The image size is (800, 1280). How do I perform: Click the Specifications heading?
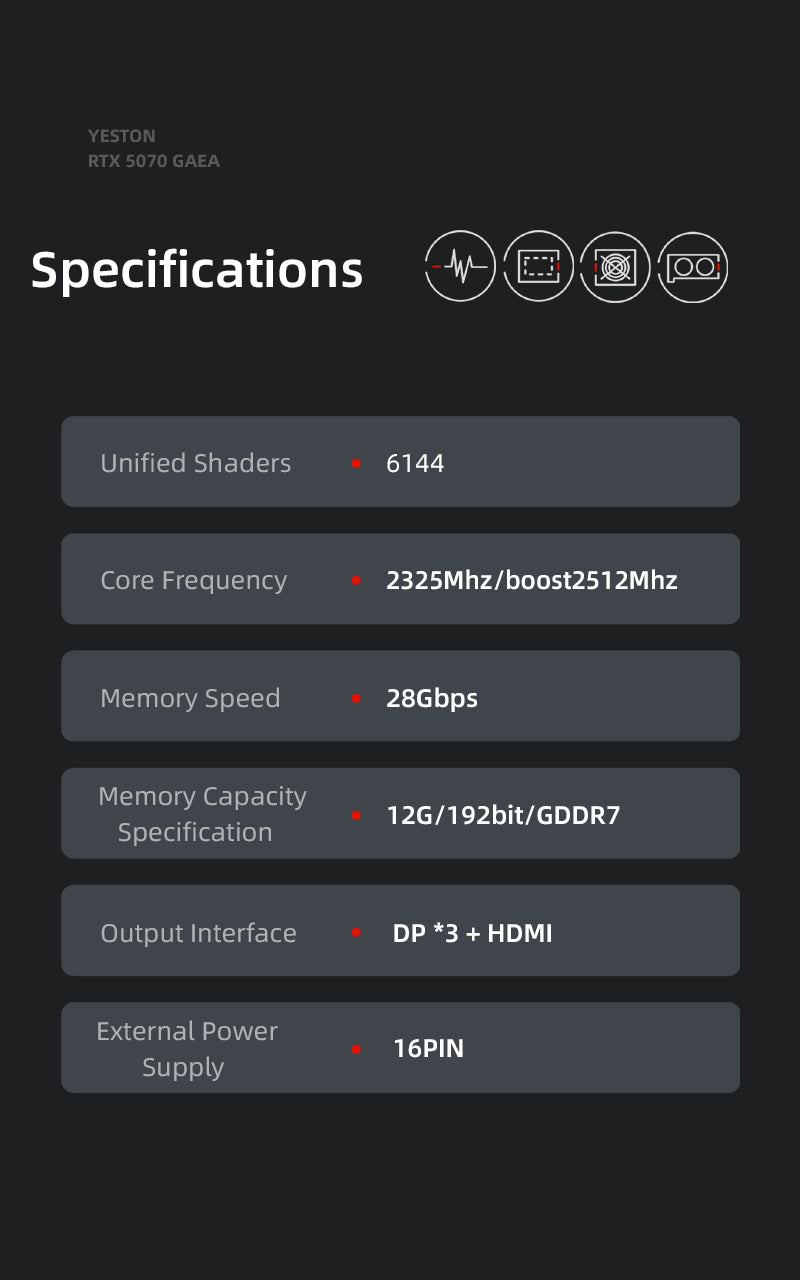197,270
